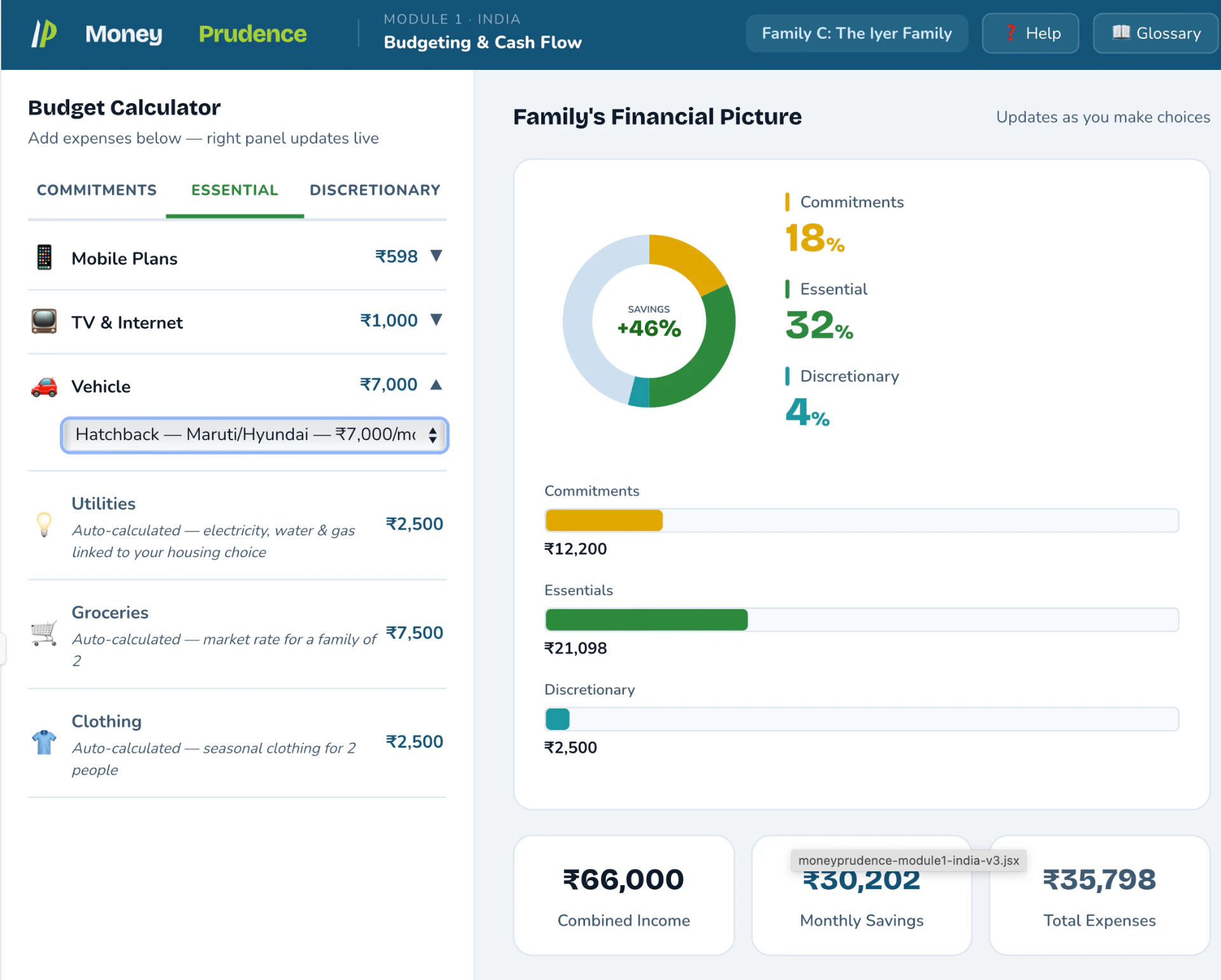Click the Discretionary ₹2,500 progress bar
1221x980 pixels.
[862, 719]
